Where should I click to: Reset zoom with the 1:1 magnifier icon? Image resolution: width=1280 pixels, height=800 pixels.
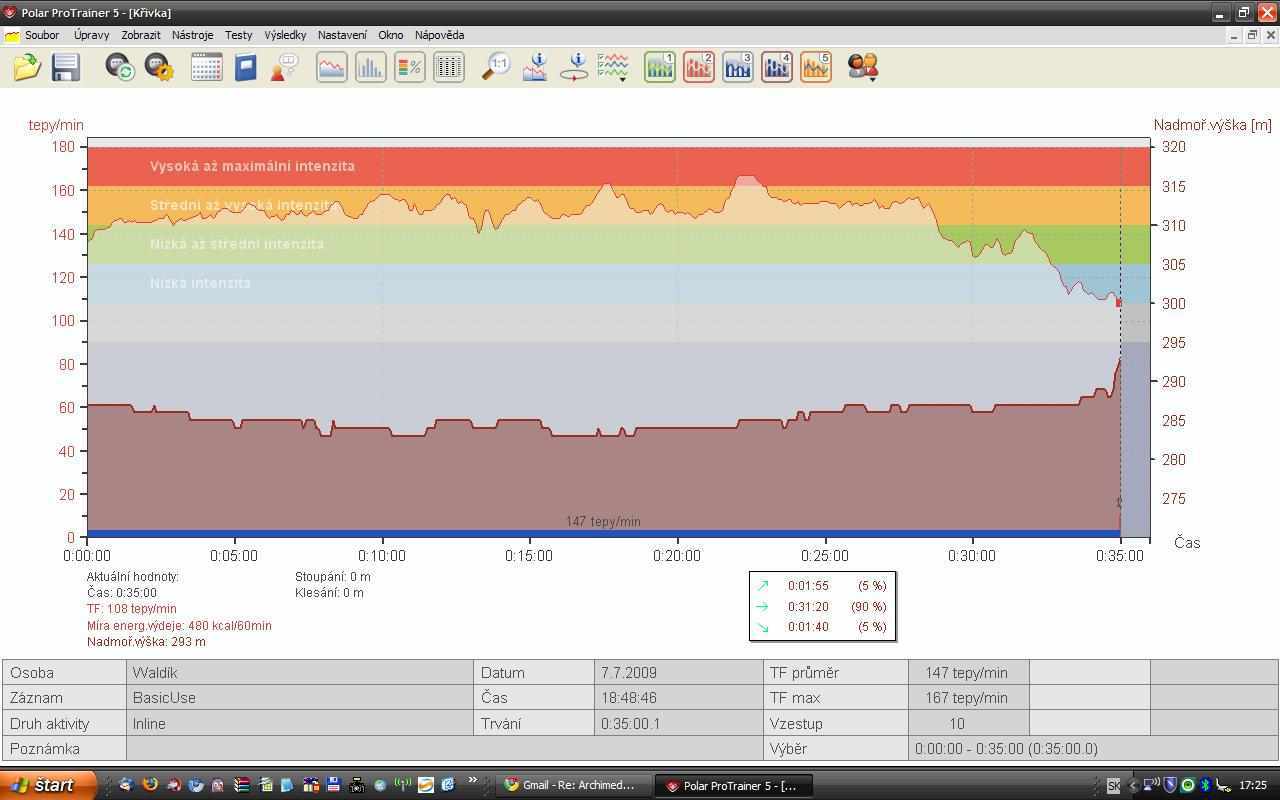(496, 67)
